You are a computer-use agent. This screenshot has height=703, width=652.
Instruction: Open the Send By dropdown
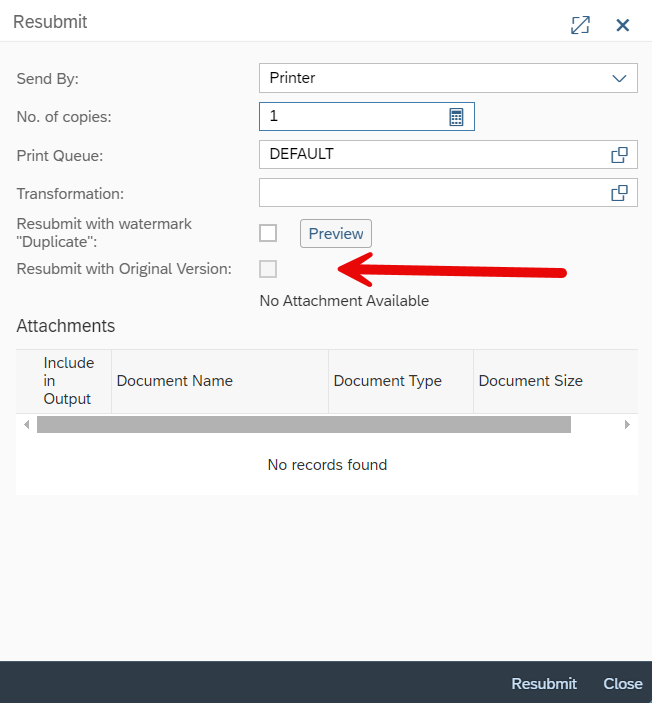[619, 78]
